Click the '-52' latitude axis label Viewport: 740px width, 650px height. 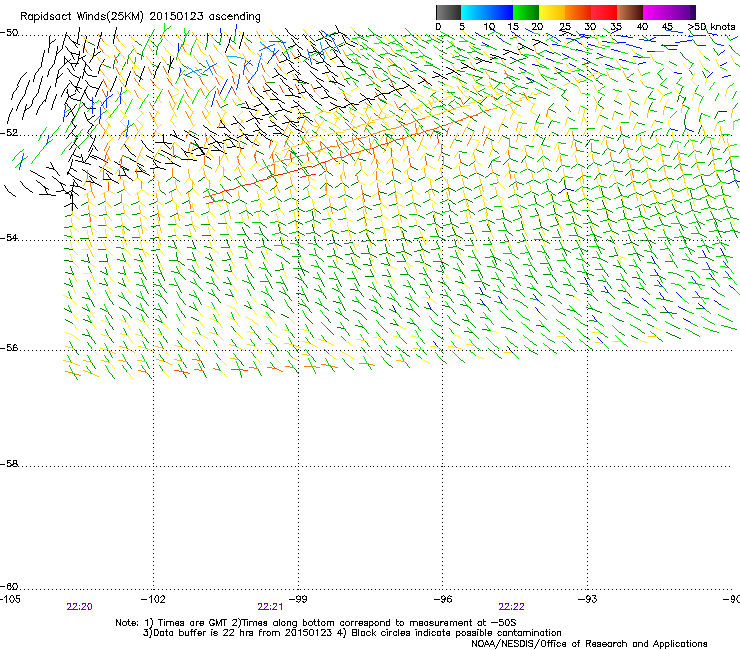click(9, 133)
